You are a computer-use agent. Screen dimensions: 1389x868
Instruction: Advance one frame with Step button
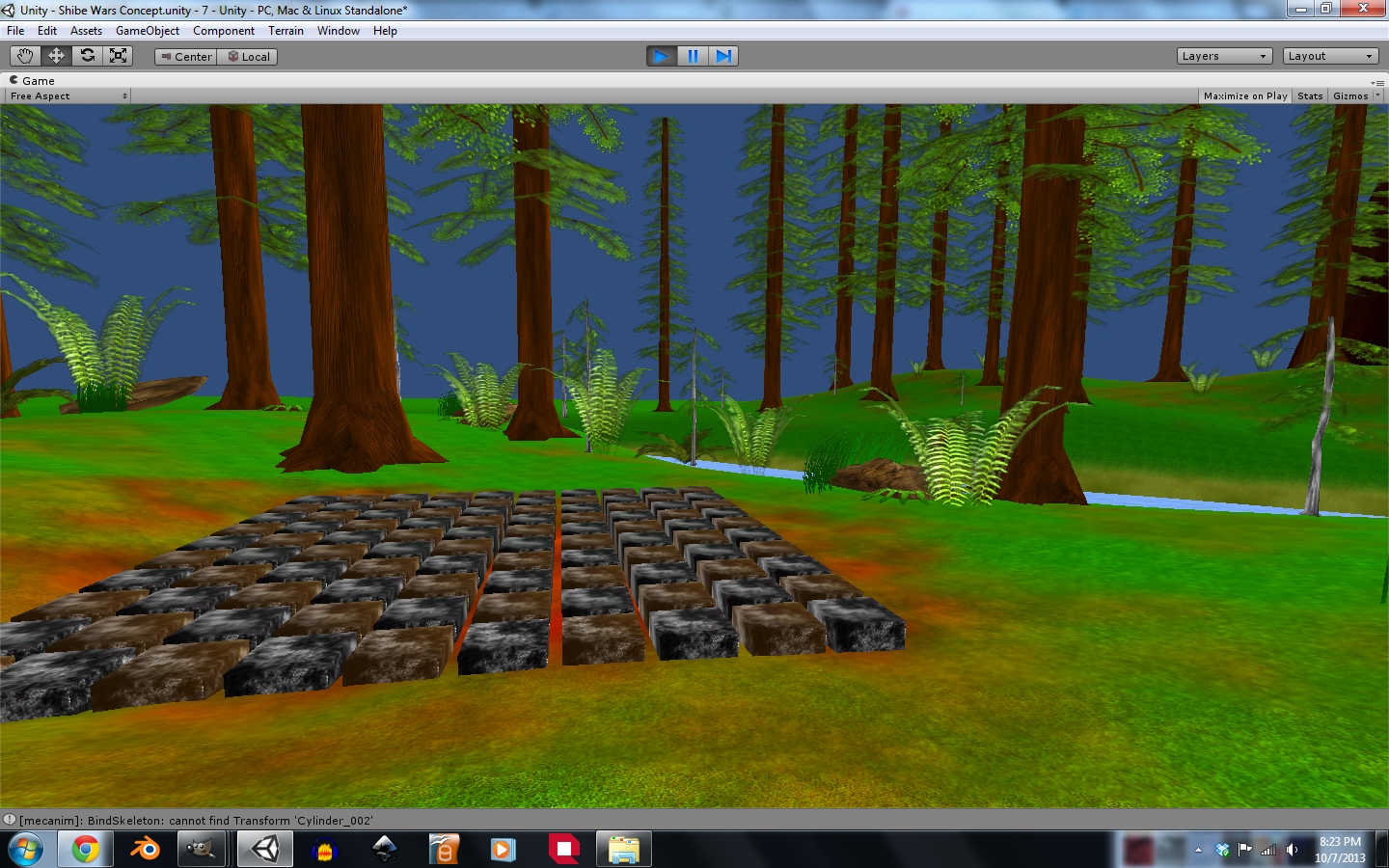723,56
